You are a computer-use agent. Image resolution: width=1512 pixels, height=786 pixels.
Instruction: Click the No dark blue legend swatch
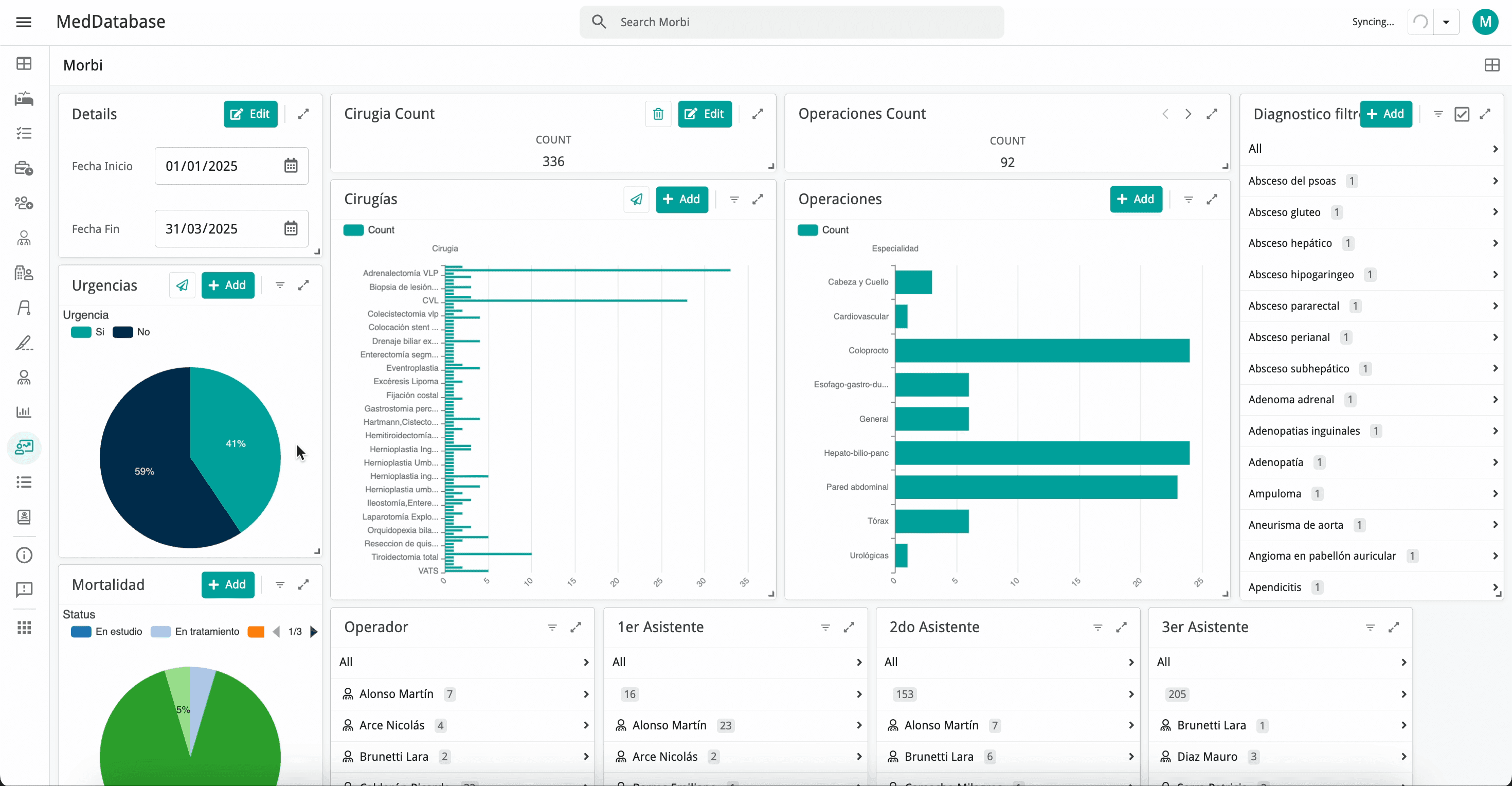click(123, 332)
